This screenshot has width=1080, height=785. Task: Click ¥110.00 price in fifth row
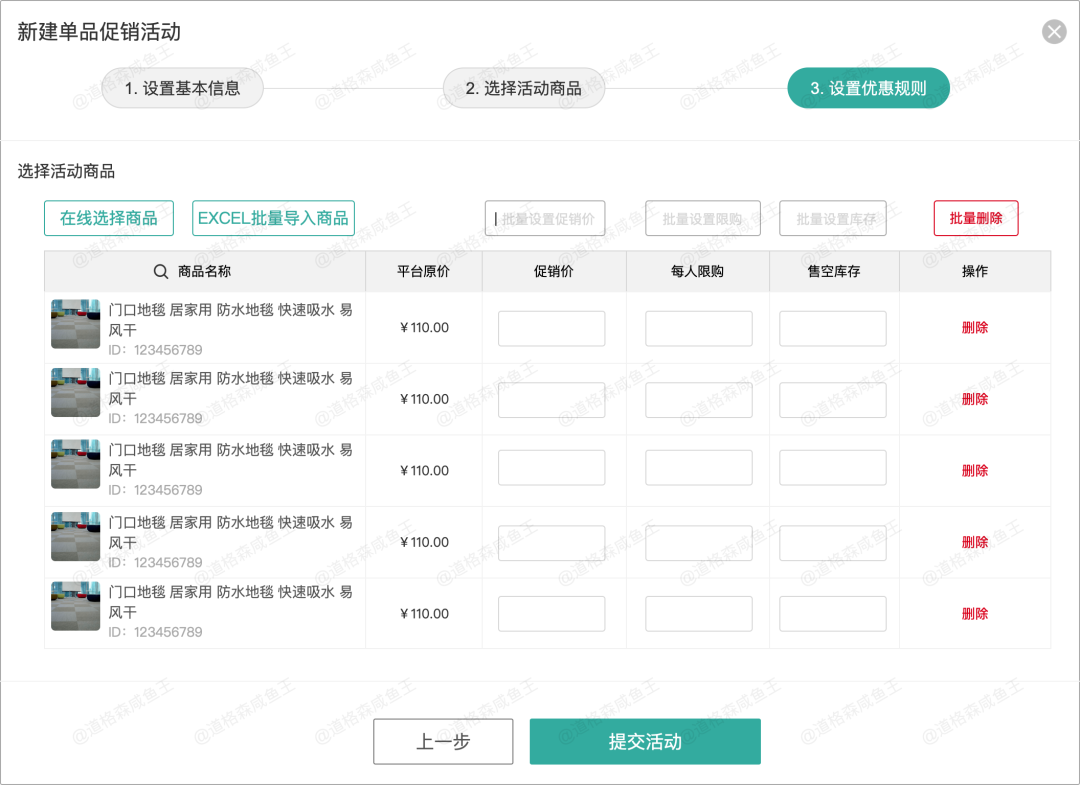point(424,614)
